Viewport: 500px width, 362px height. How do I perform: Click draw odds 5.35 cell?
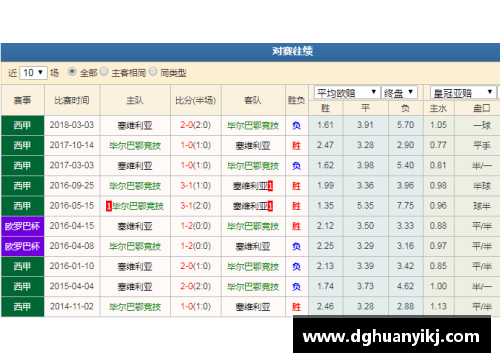pyautogui.click(x=366, y=206)
